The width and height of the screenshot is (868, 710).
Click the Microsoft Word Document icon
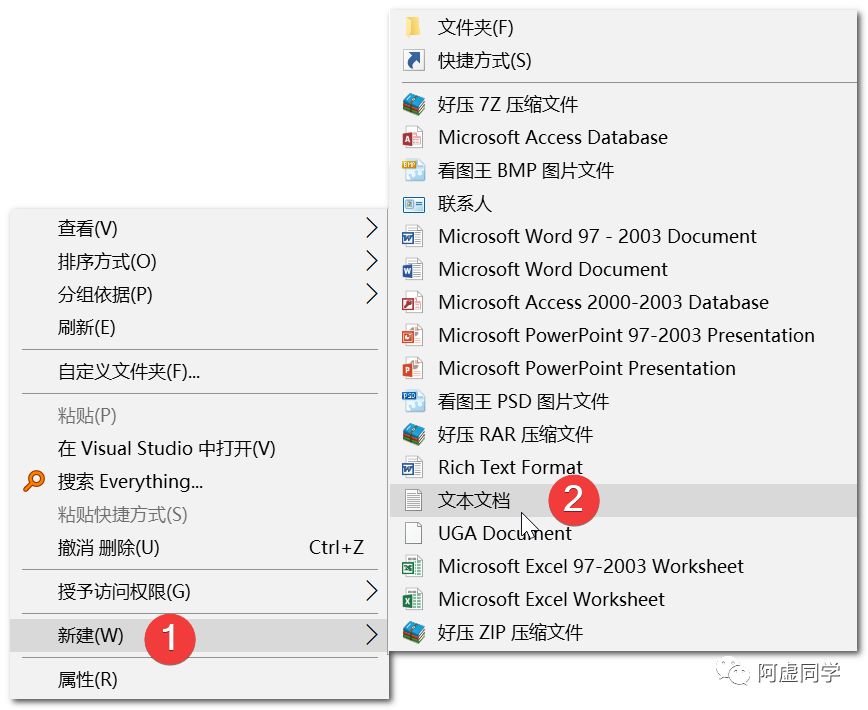coord(413,270)
